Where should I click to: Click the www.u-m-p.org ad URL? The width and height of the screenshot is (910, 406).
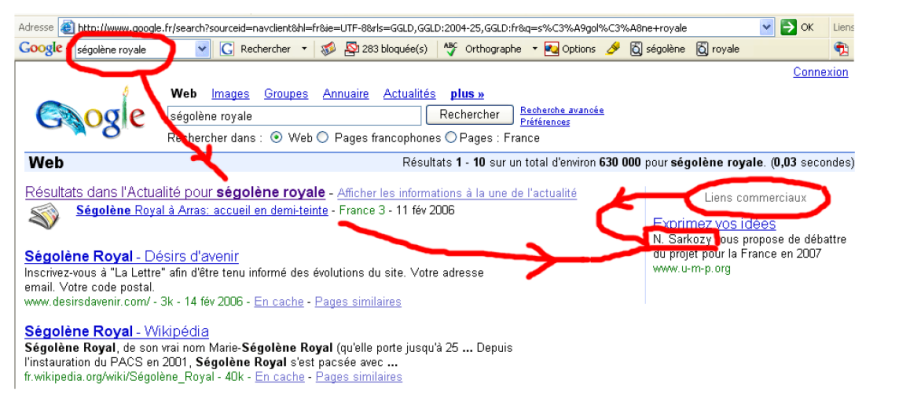tap(692, 269)
